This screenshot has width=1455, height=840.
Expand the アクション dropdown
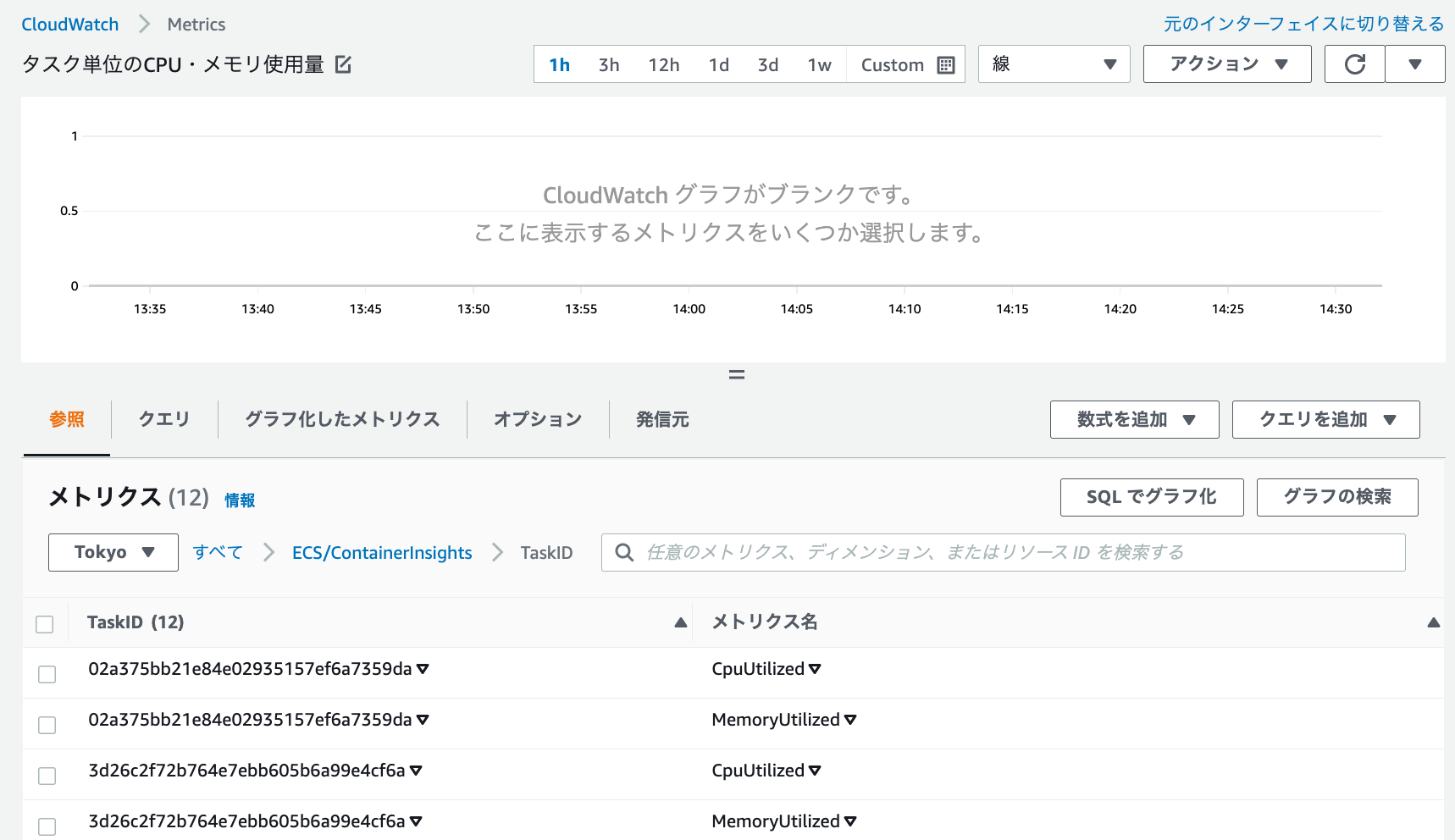[1226, 64]
